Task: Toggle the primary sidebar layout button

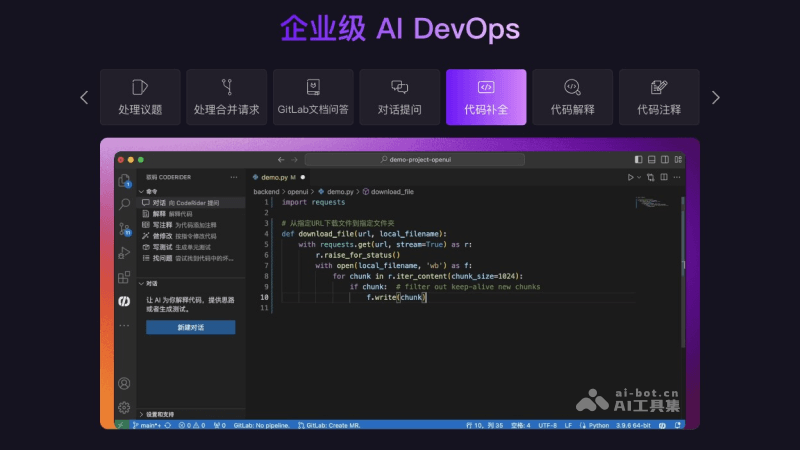Action: pyautogui.click(x=639, y=160)
